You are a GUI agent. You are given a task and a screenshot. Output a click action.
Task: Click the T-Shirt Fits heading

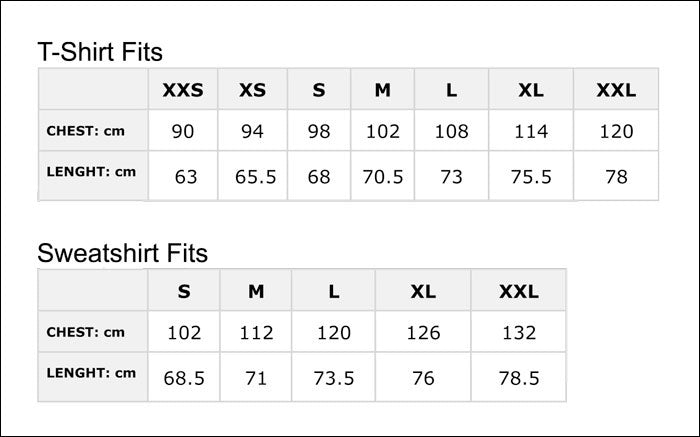100,52
